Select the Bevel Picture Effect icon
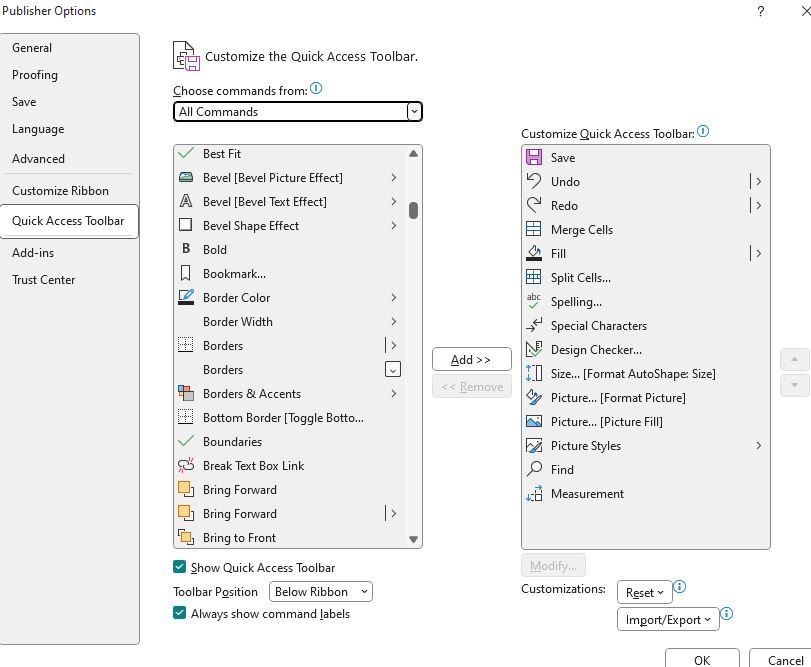The image size is (811, 667). [x=186, y=177]
